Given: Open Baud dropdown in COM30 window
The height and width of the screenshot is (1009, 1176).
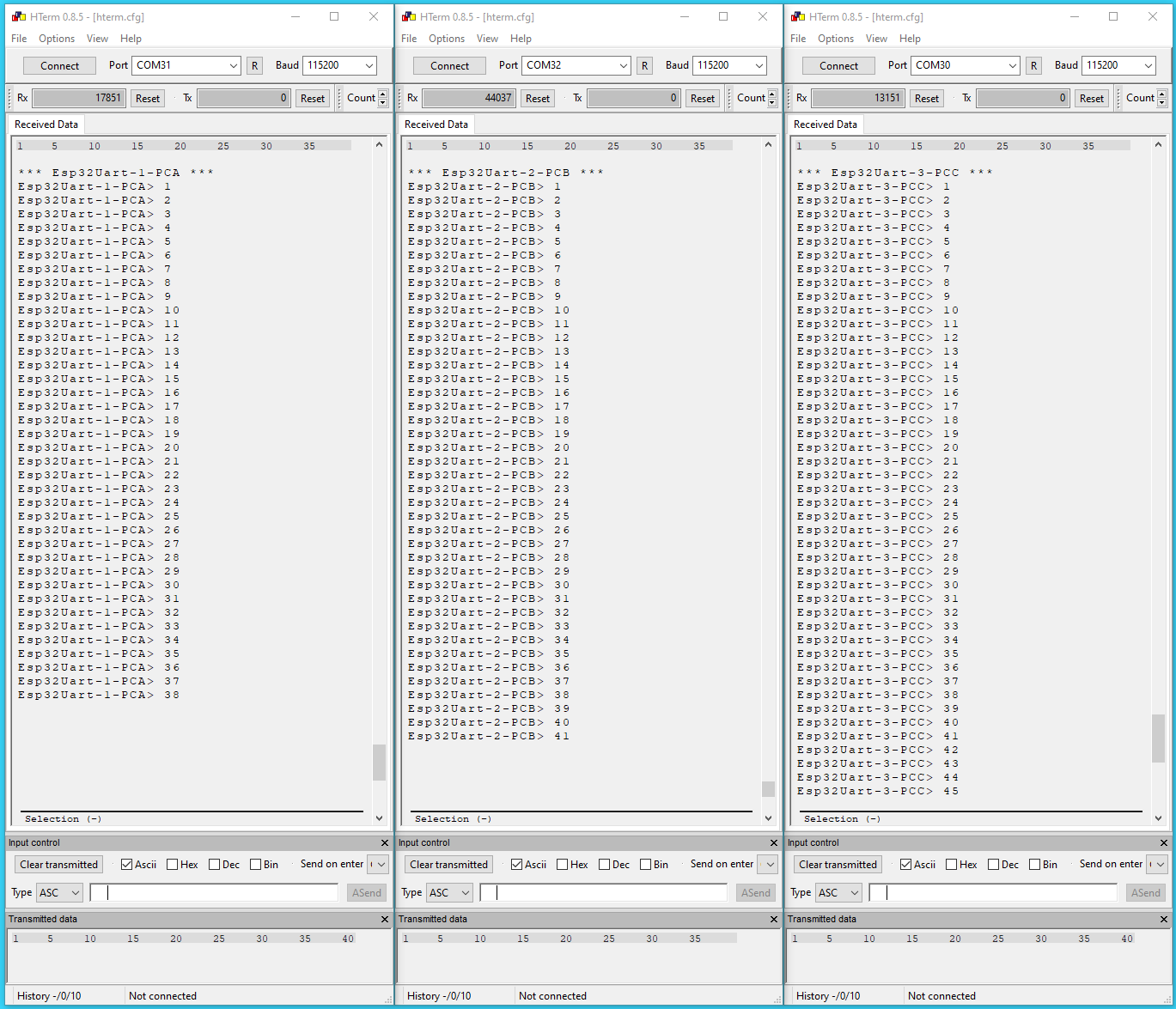Looking at the screenshot, I should click(x=1119, y=65).
